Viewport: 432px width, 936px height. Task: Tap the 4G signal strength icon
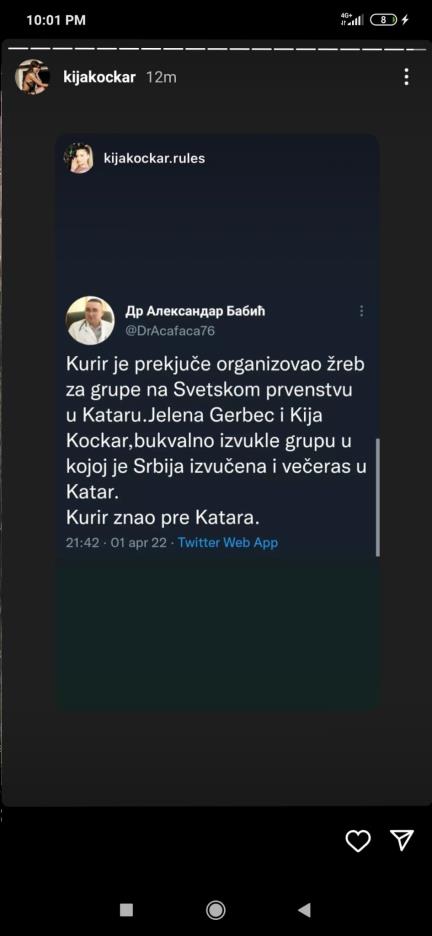352,19
